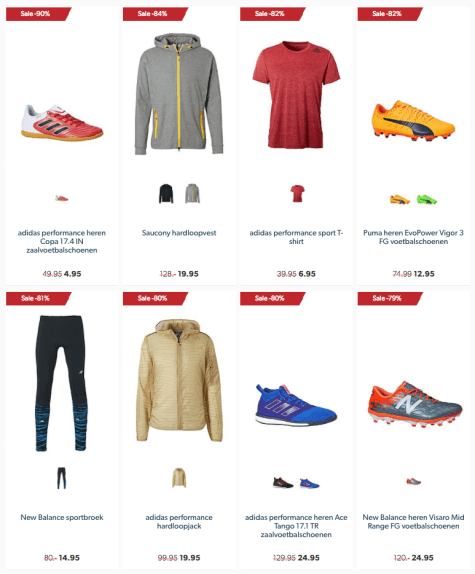Select the small red T-shirt variant thumbnail

click(297, 193)
